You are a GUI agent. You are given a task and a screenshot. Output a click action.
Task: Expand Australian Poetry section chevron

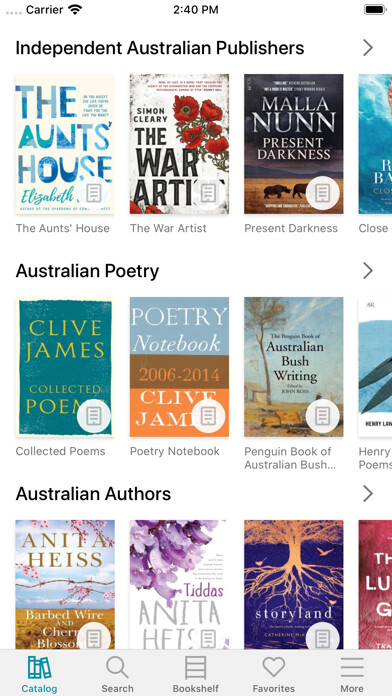[x=368, y=270]
